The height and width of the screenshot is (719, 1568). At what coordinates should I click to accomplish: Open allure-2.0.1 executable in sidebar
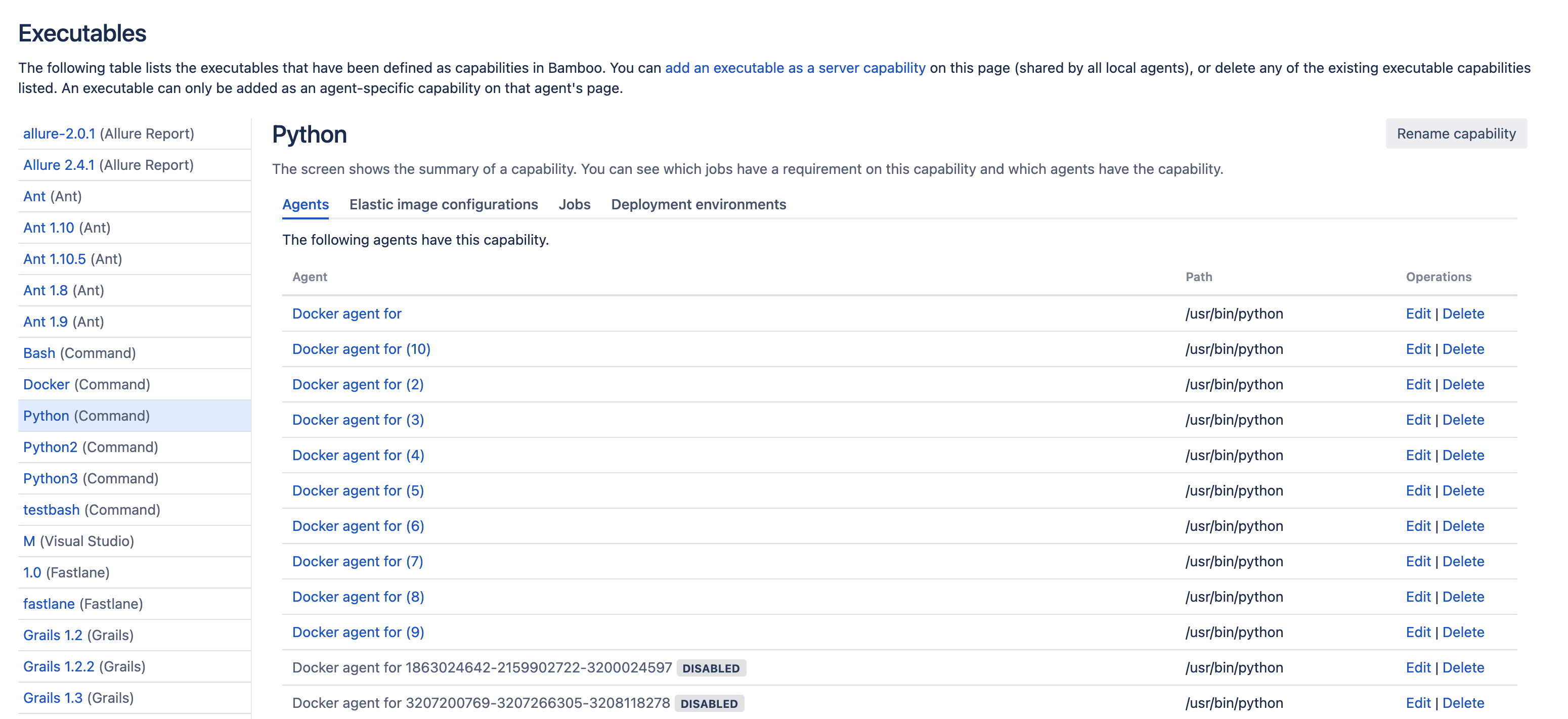(x=59, y=134)
